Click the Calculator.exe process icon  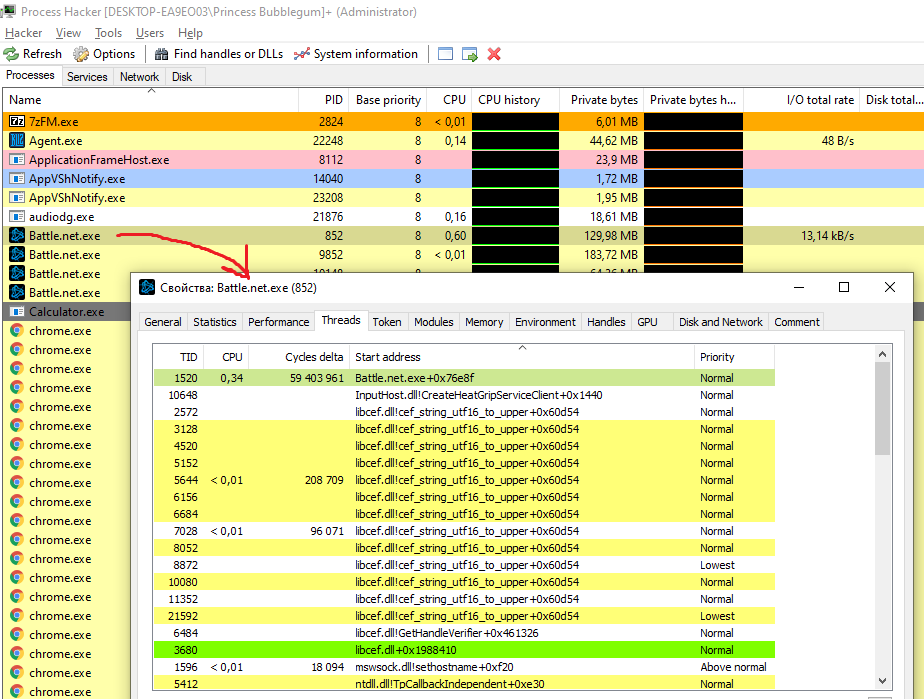point(17,312)
